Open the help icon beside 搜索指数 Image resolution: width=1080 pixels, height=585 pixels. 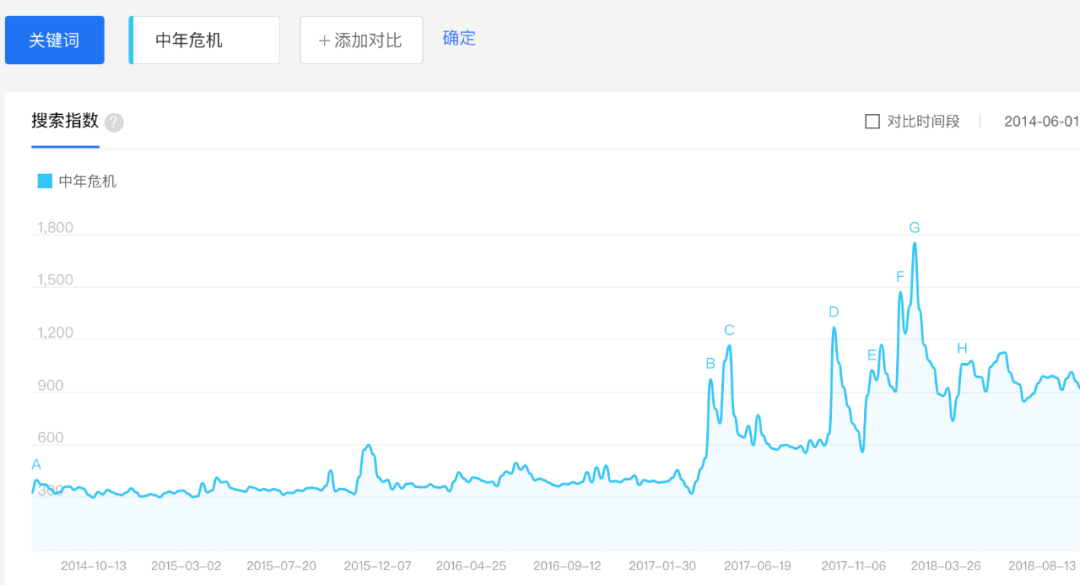(x=114, y=123)
